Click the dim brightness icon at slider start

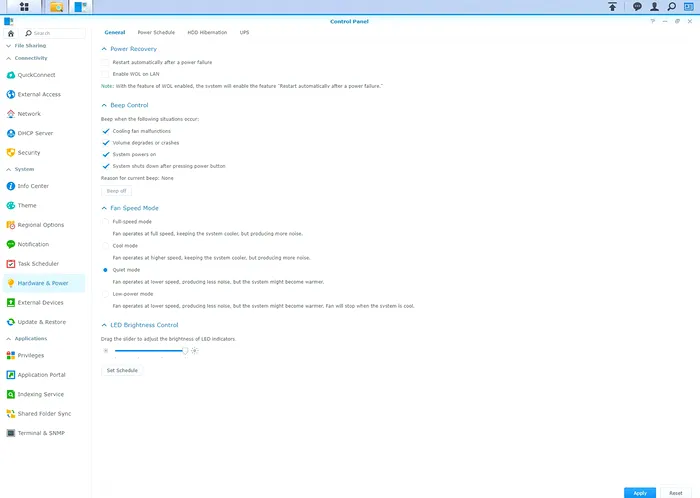(106, 351)
